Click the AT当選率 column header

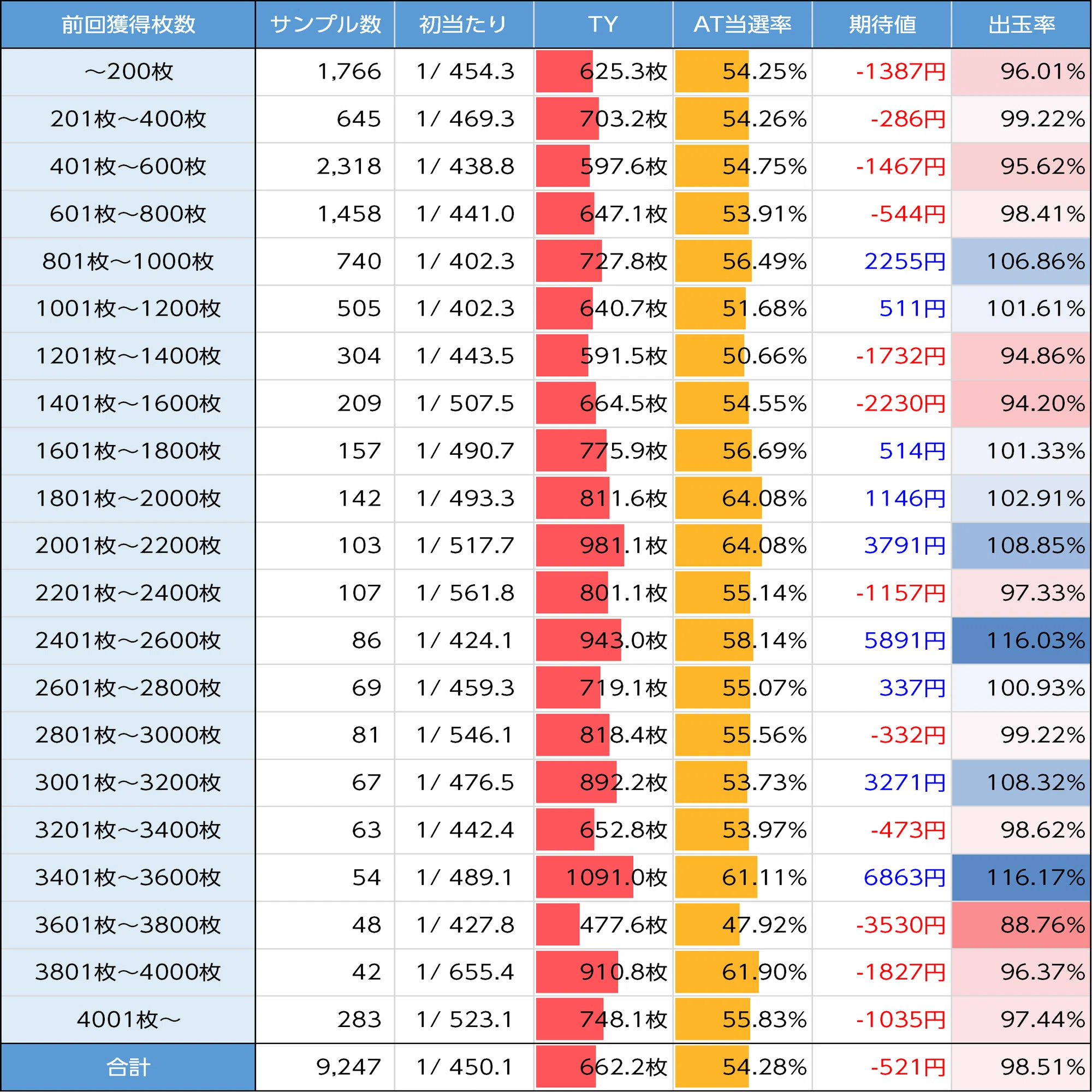pos(743,25)
